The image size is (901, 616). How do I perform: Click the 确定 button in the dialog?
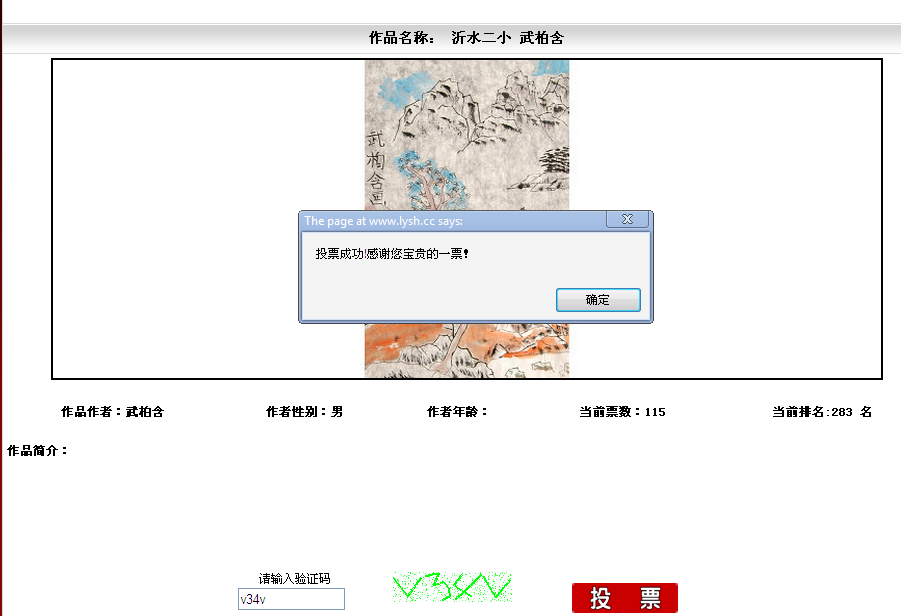pyautogui.click(x=598, y=300)
